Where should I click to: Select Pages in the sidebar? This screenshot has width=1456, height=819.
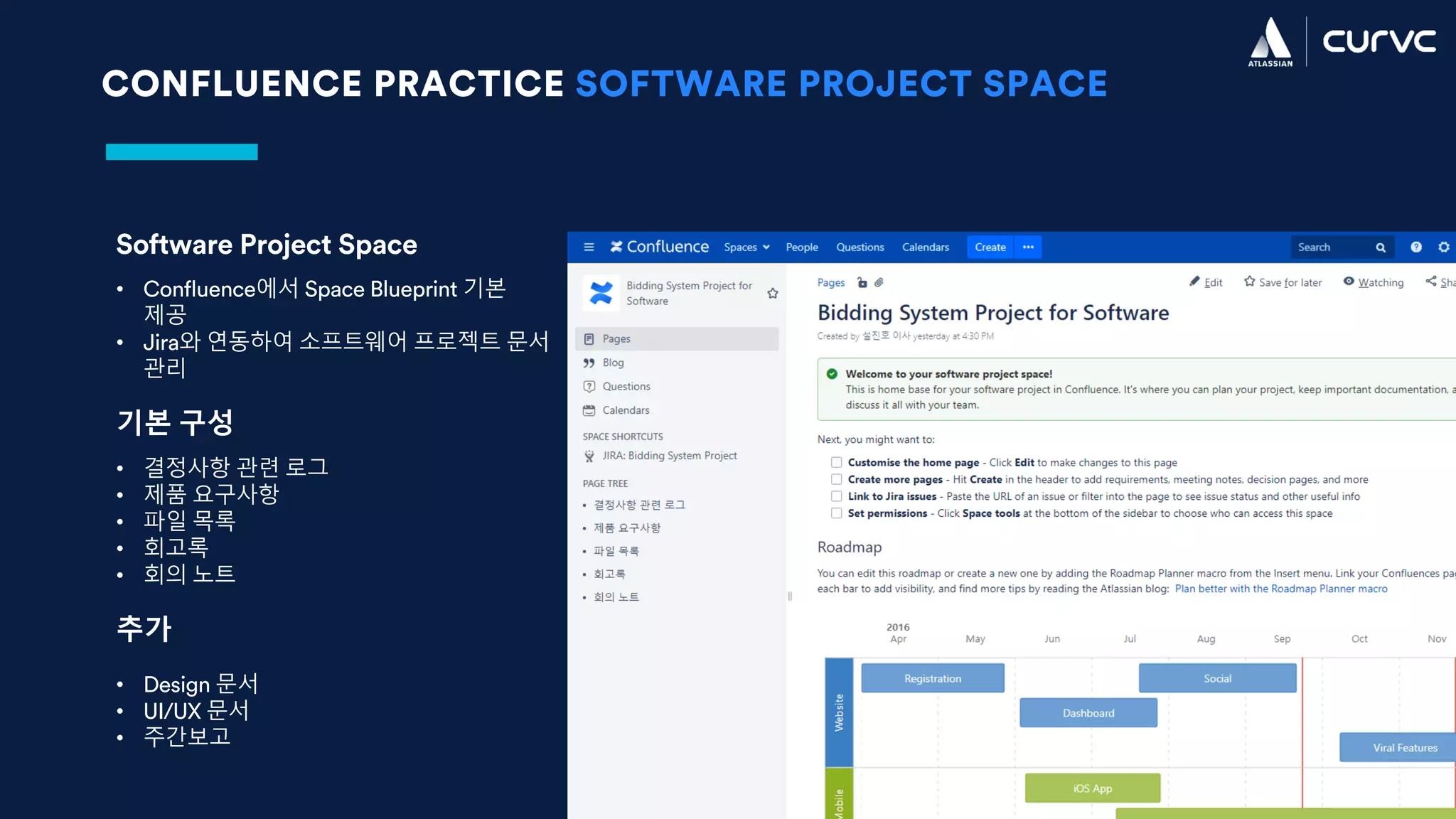pos(677,338)
